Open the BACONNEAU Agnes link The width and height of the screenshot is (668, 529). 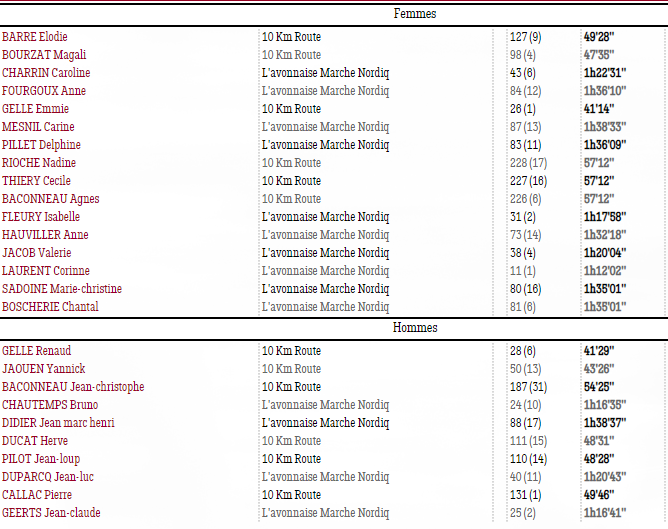[x=51, y=199]
